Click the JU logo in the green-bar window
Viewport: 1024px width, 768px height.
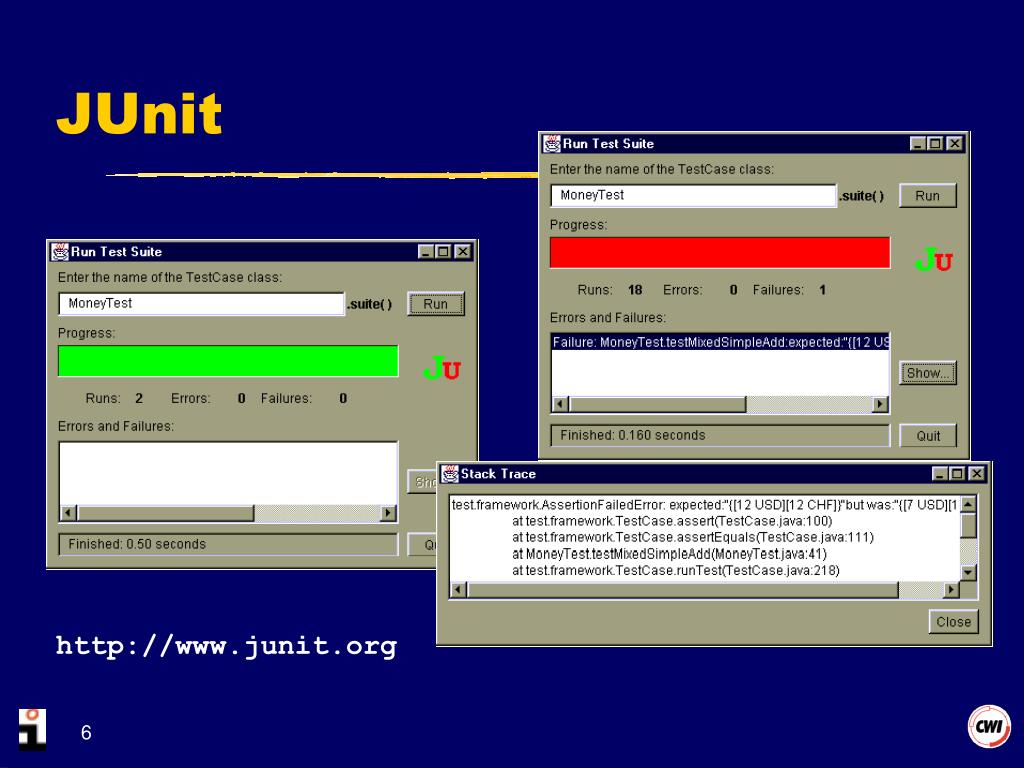click(442, 368)
